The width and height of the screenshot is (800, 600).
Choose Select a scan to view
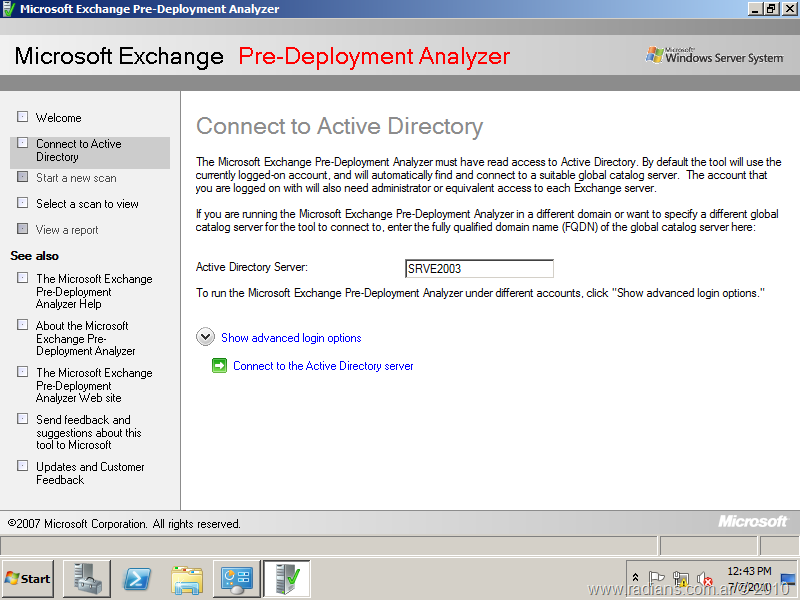[x=87, y=204]
